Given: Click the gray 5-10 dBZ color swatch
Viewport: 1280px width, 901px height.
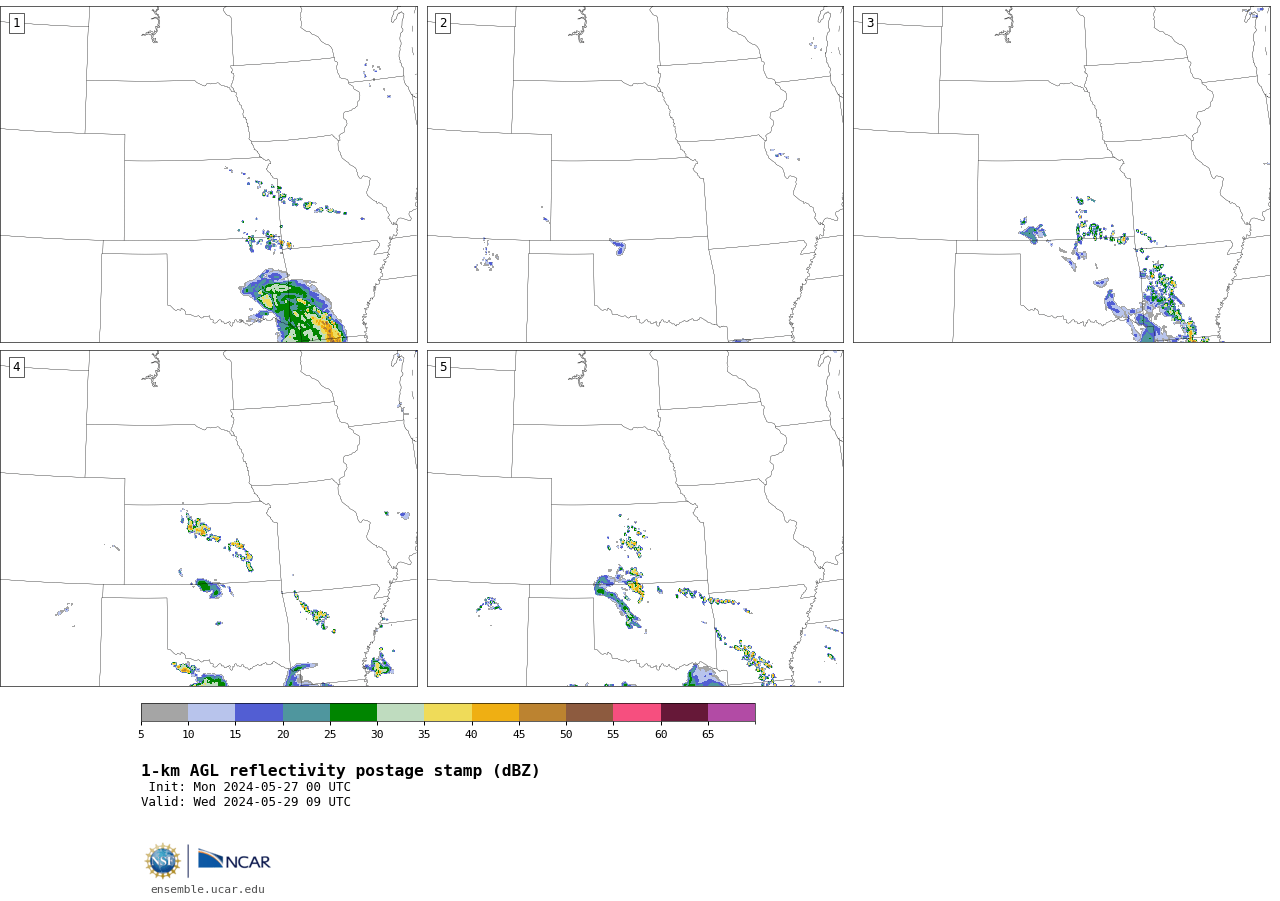Looking at the screenshot, I should click(164, 712).
